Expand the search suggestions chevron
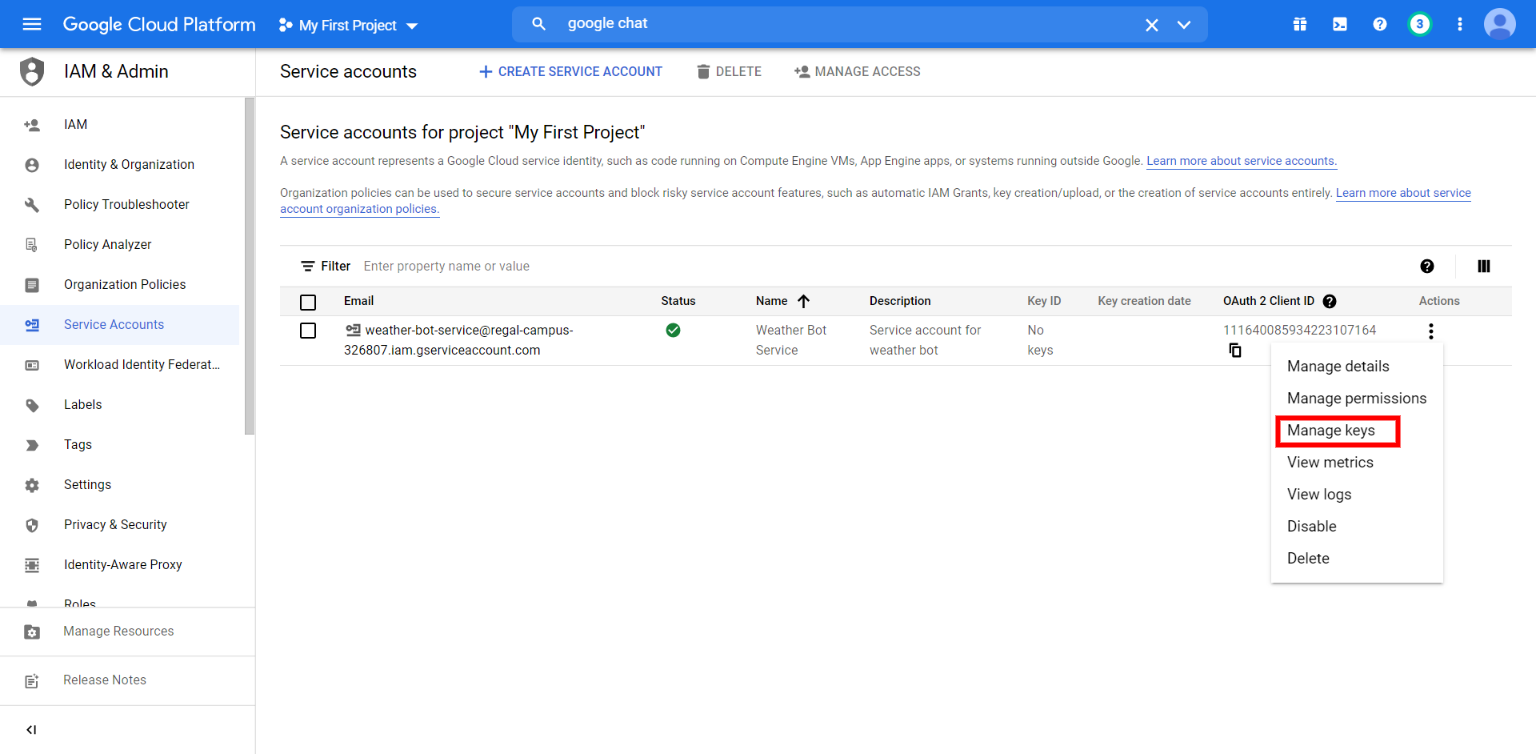This screenshot has width=1536, height=754. 1184,24
